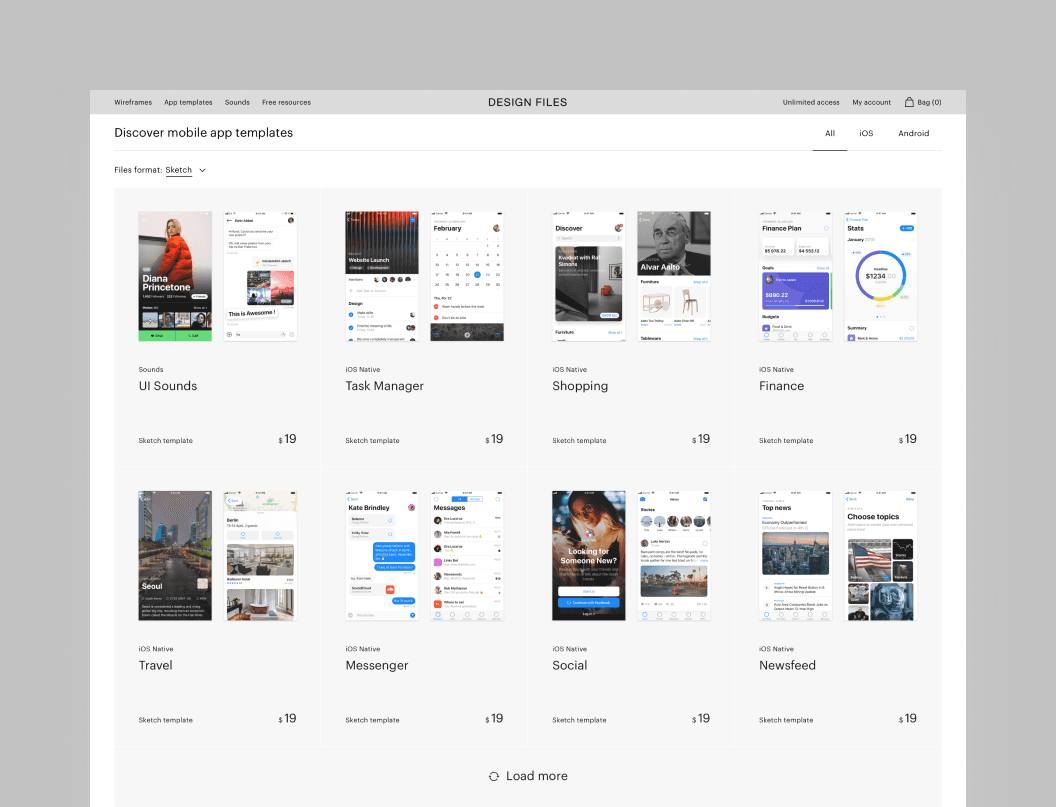The height and width of the screenshot is (807, 1056).
Task: Open the App templates menu item
Action: (x=188, y=102)
